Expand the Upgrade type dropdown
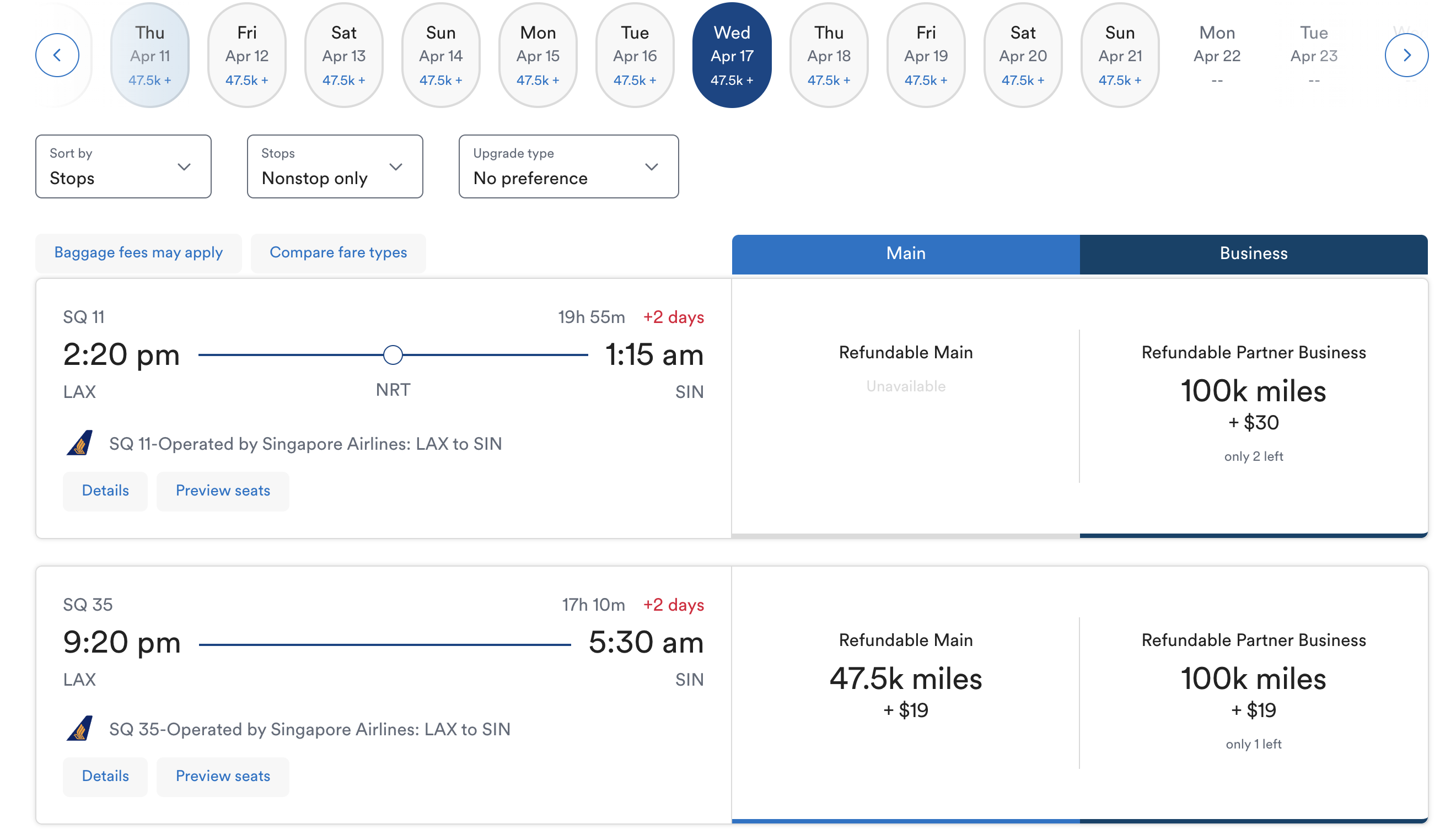The height and width of the screenshot is (840, 1440). (568, 167)
